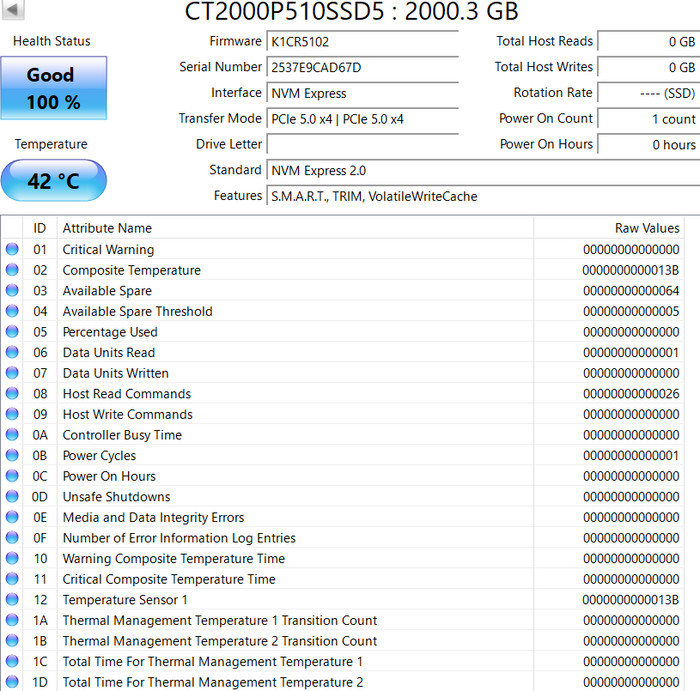Click the empty Drive Letter field

(x=362, y=145)
